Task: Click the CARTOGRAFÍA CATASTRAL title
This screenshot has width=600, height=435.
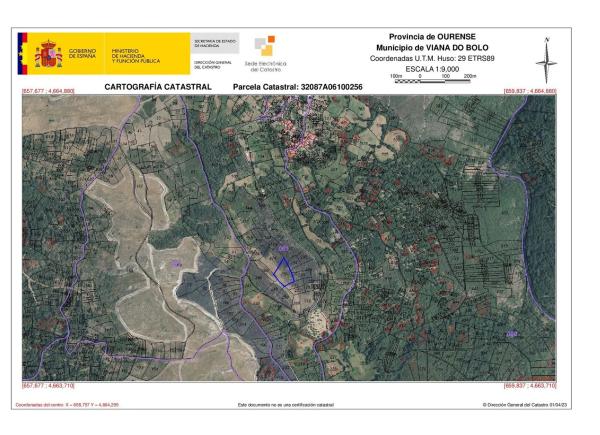Action: click(x=158, y=87)
